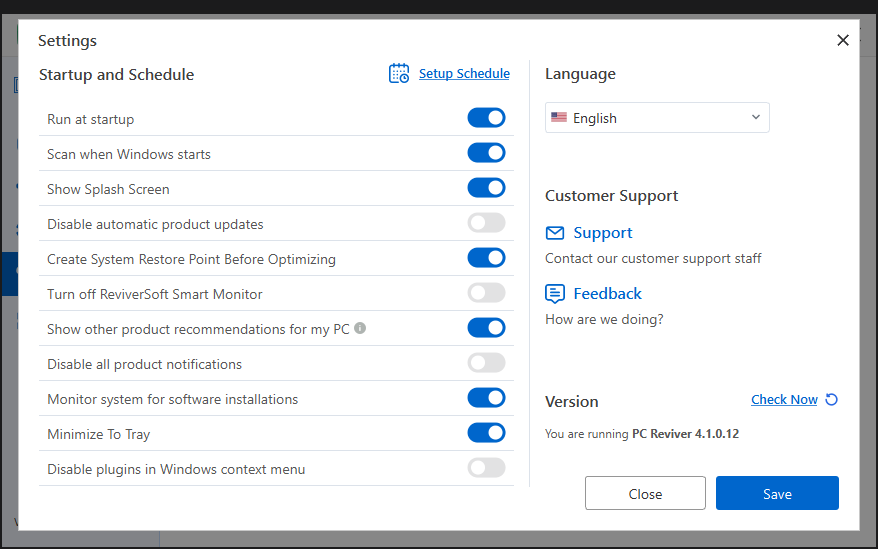
Task: Open the Setup Schedule link
Action: click(464, 73)
